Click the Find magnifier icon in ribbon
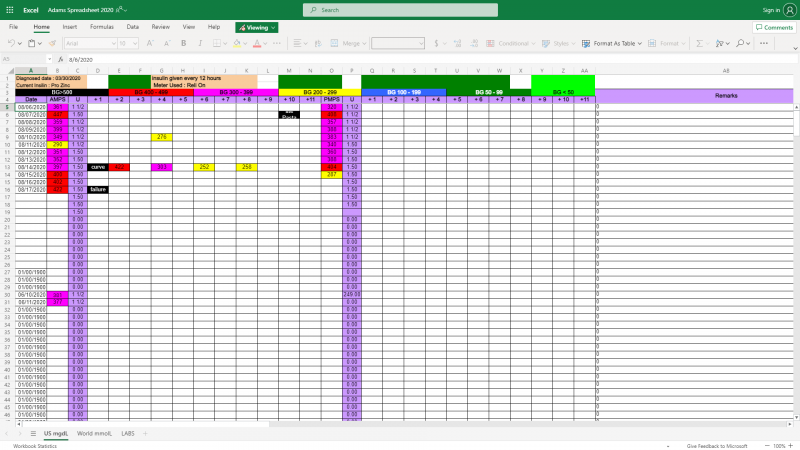Screen dimensions: 800x450 pyautogui.click(x=742, y=44)
